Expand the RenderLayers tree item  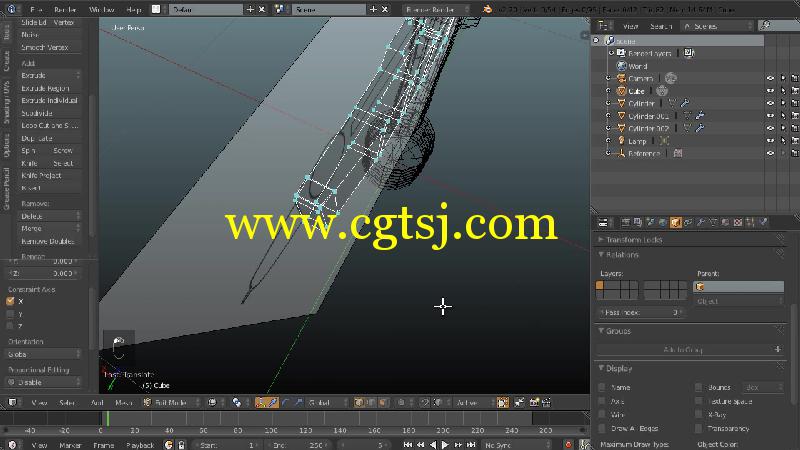tap(611, 53)
